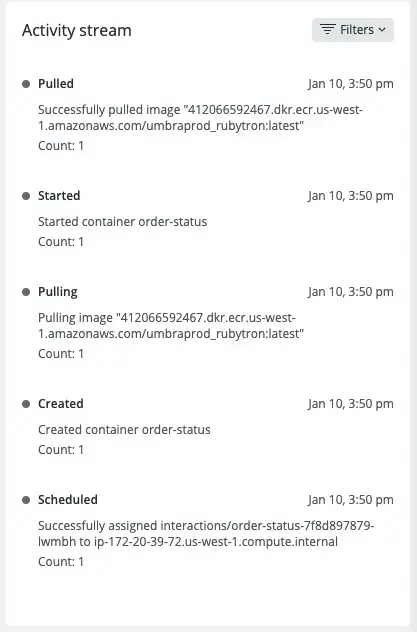Image resolution: width=417 pixels, height=632 pixels.
Task: Click the Activity stream heading
Action: click(77, 31)
